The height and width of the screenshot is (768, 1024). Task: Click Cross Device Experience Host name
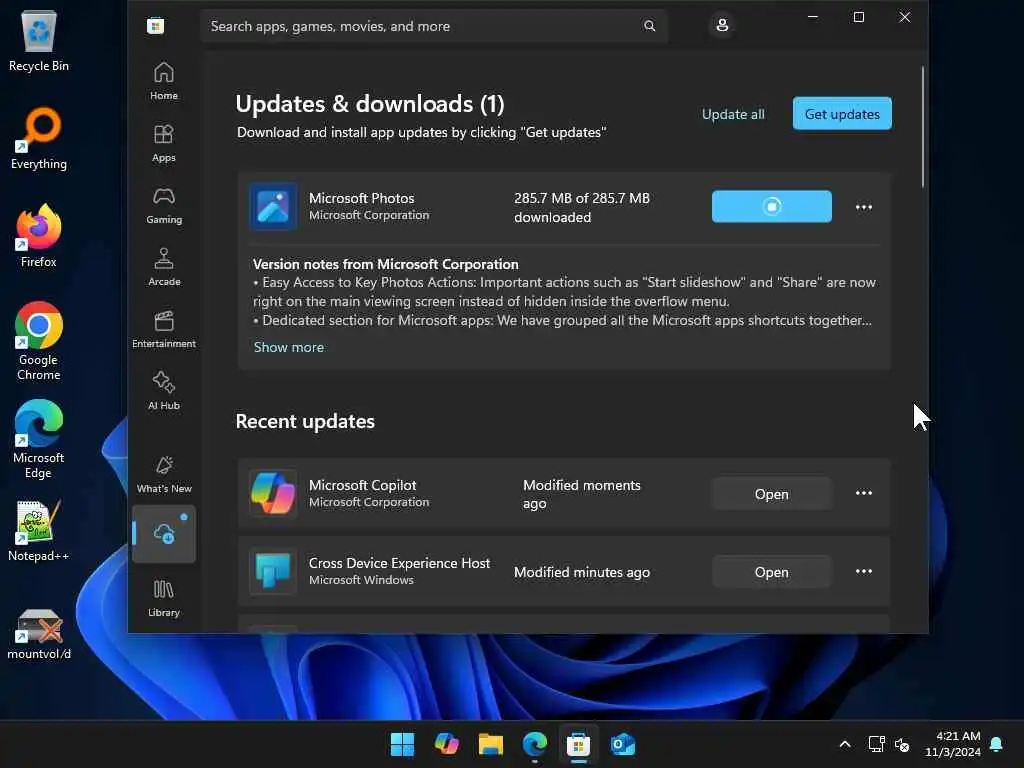399,563
